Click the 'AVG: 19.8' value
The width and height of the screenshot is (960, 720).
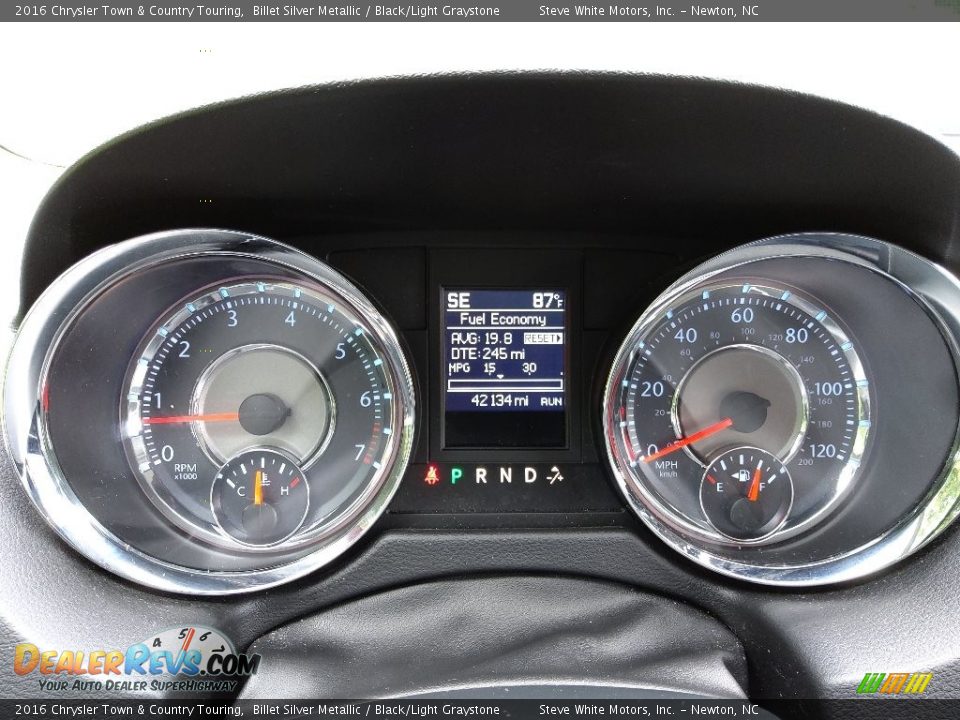point(481,339)
